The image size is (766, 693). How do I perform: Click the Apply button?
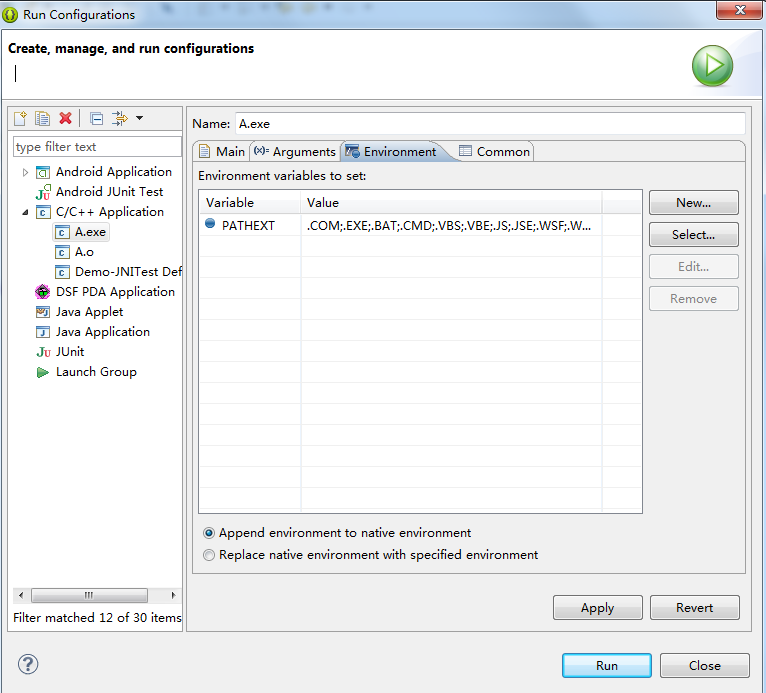[x=597, y=608]
